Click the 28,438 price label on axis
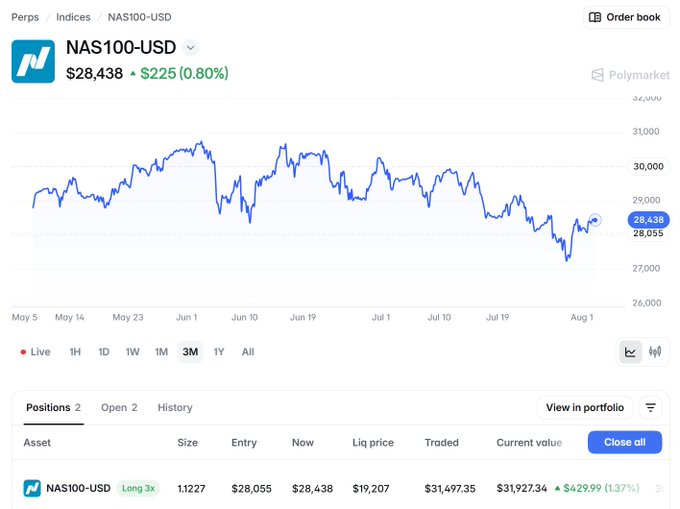680x509 pixels. (x=649, y=220)
